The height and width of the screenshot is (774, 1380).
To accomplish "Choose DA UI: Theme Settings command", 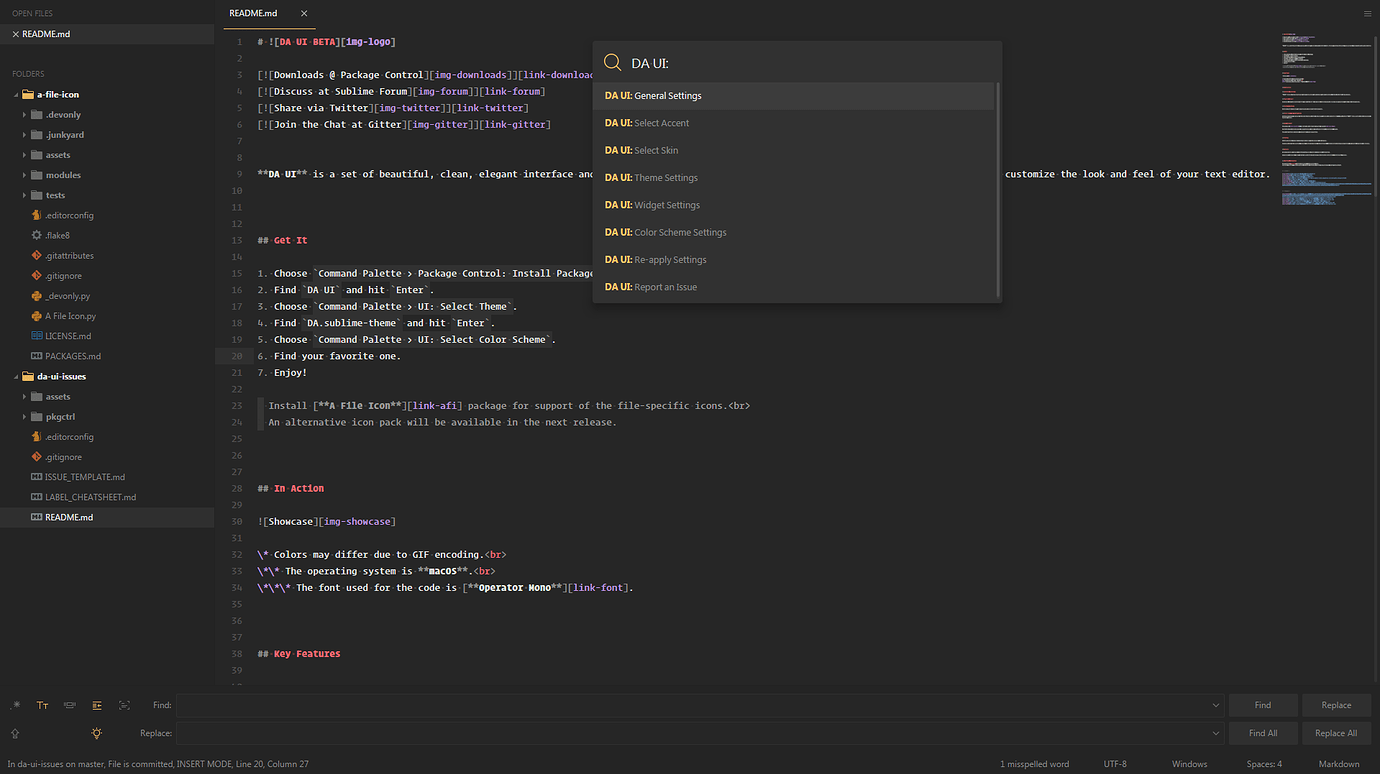I will (794, 178).
